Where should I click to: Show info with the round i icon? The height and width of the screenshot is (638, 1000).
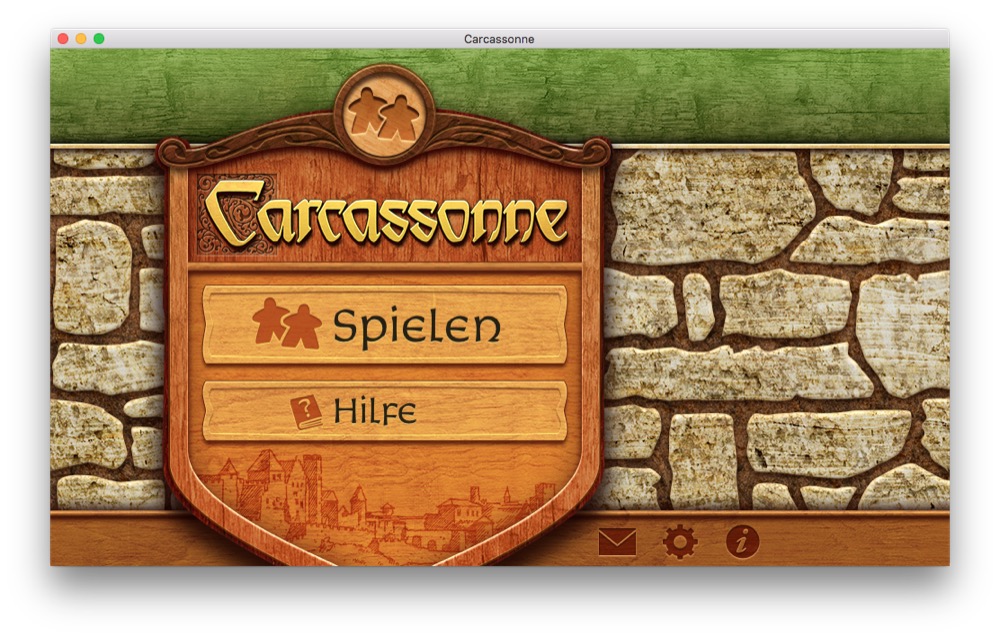click(742, 542)
